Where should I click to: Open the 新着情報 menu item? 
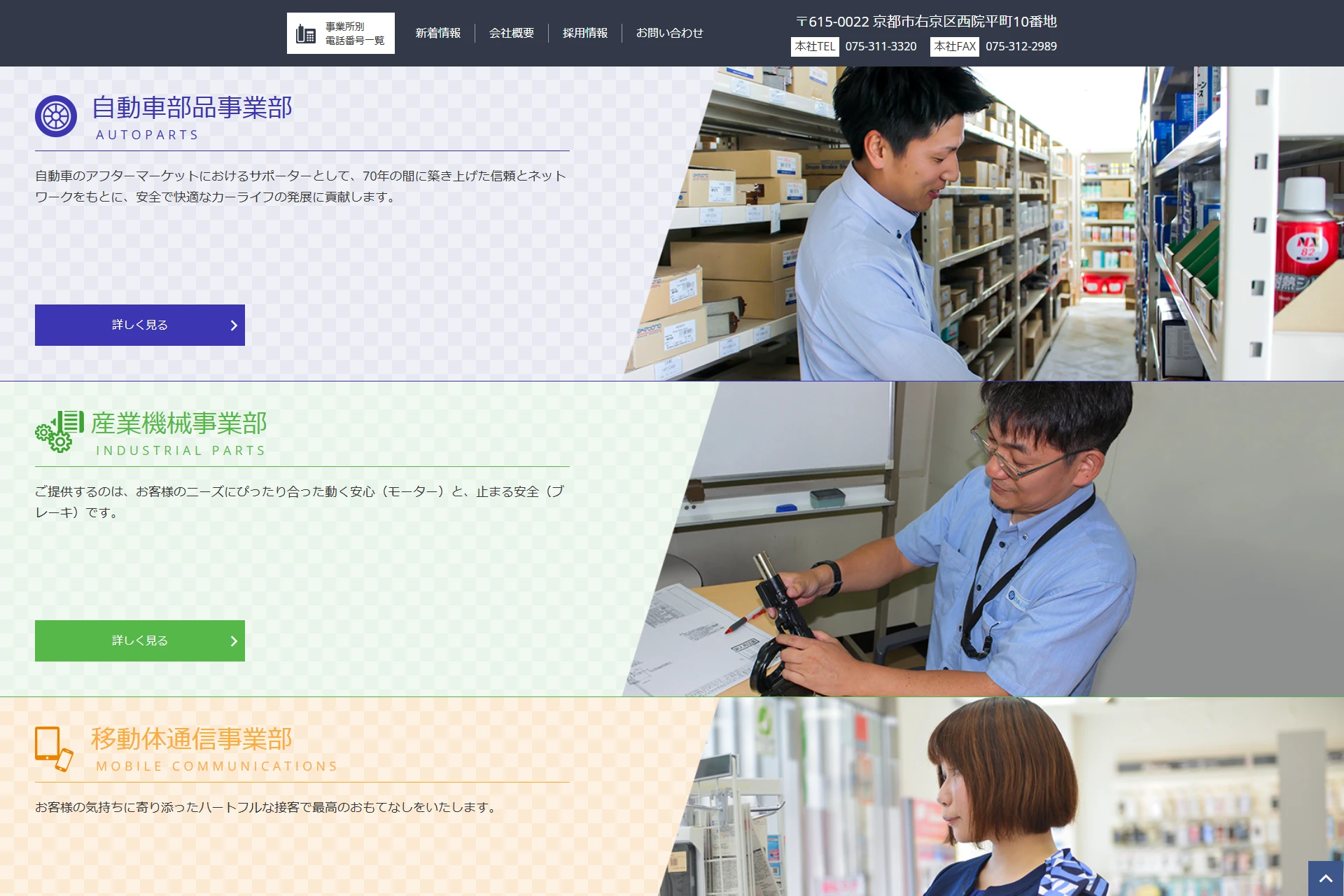437,33
